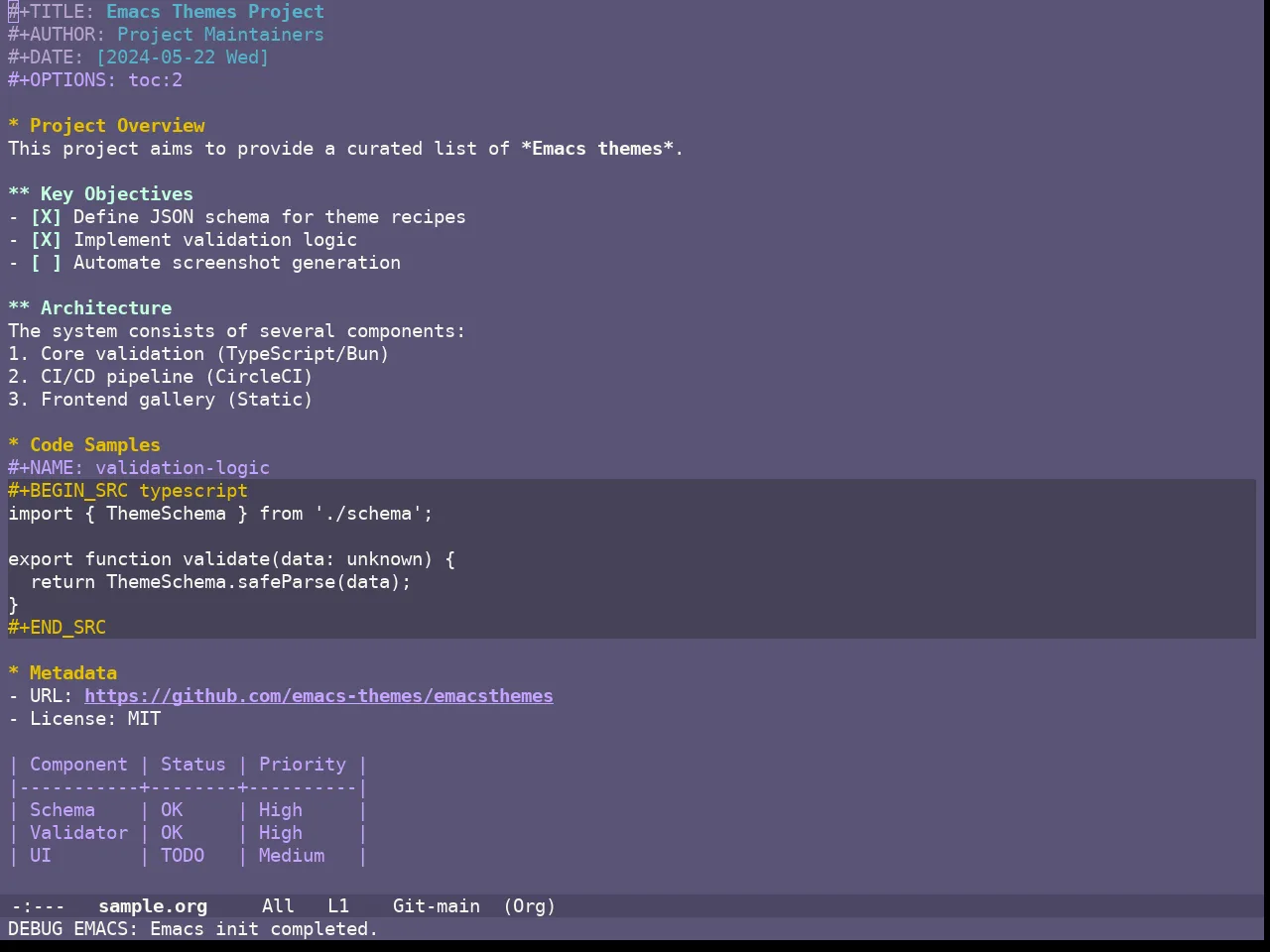Click the Priority table header cell
This screenshot has width=1270, height=952.
click(x=303, y=765)
